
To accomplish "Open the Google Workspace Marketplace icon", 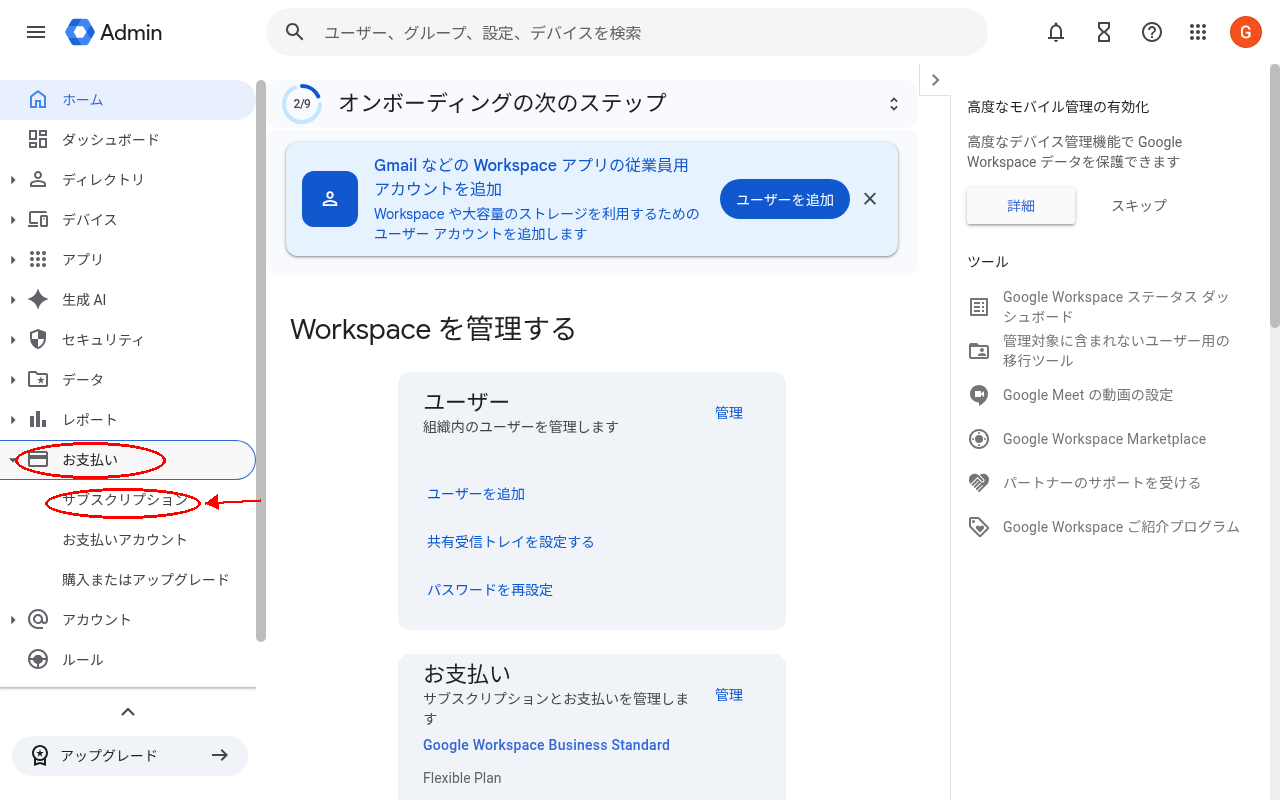I will [978, 439].
